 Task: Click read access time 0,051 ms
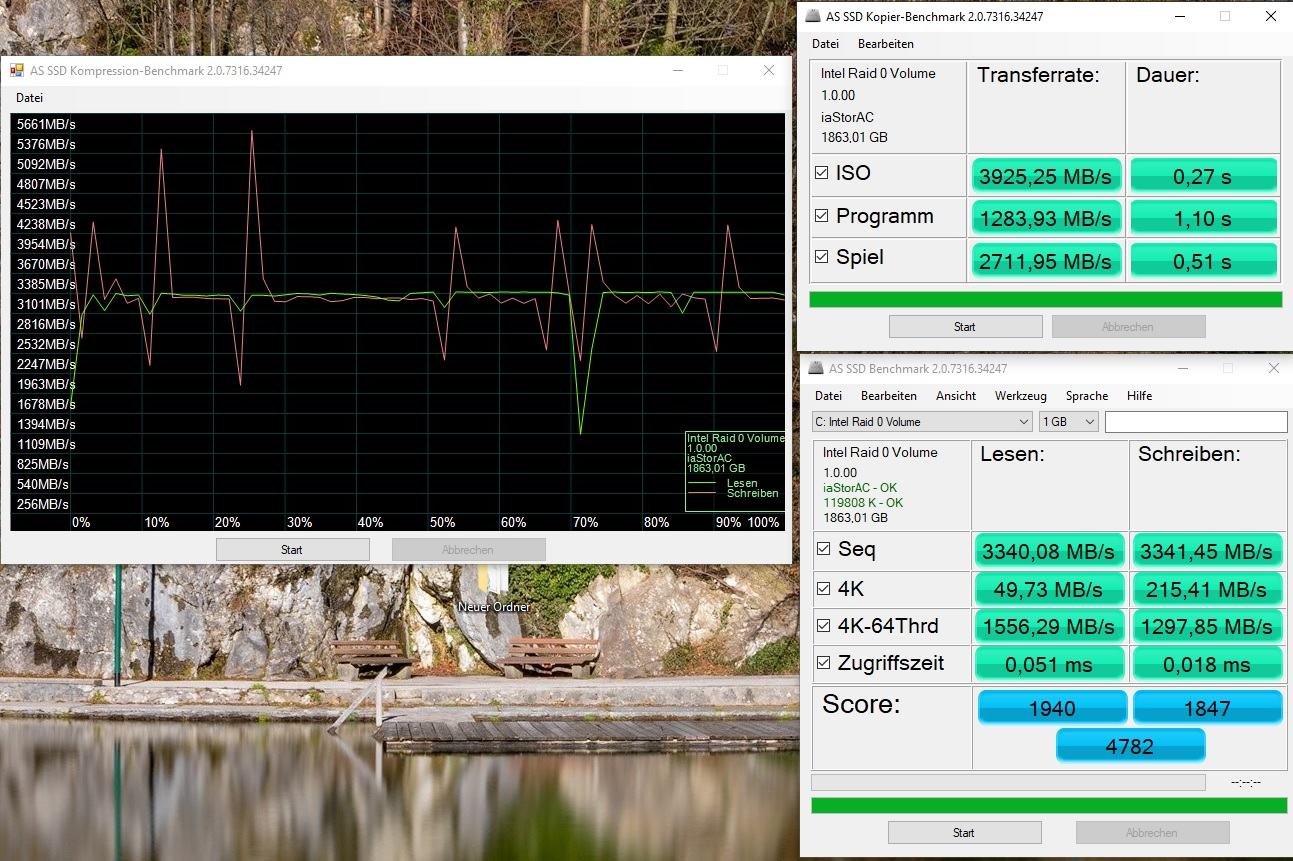[x=1049, y=664]
